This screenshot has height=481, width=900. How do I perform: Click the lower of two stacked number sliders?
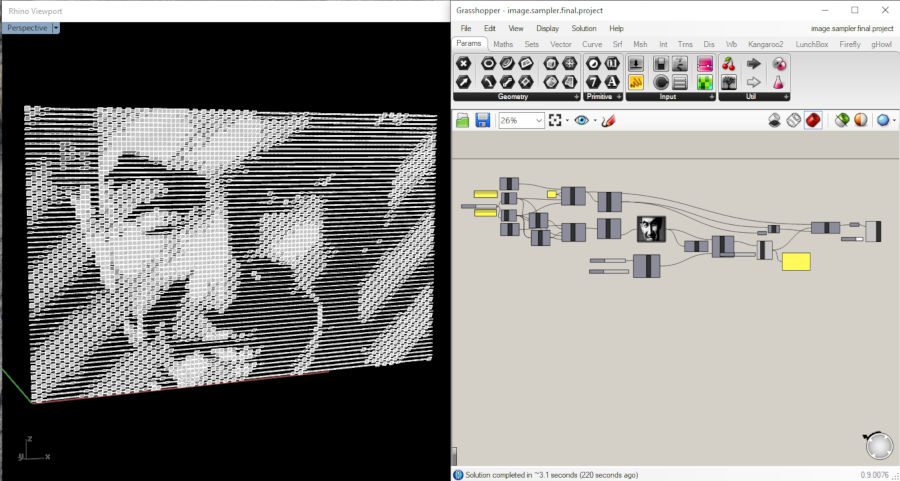608,271
